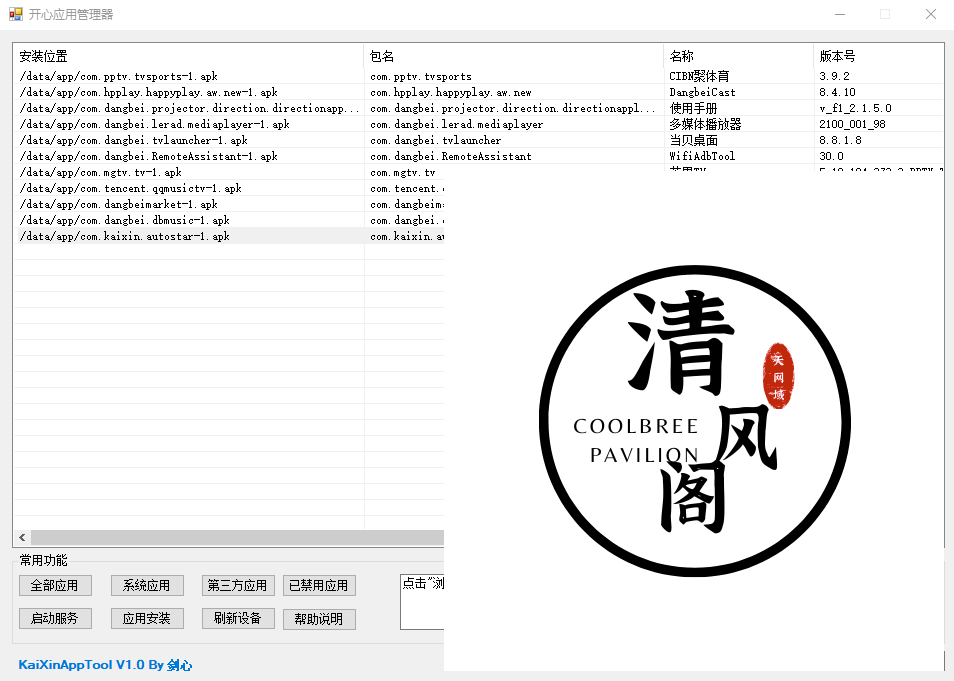This screenshot has height=681, width=954.
Task: Click the 开心应用管理器 window icon
Action: [x=15, y=14]
